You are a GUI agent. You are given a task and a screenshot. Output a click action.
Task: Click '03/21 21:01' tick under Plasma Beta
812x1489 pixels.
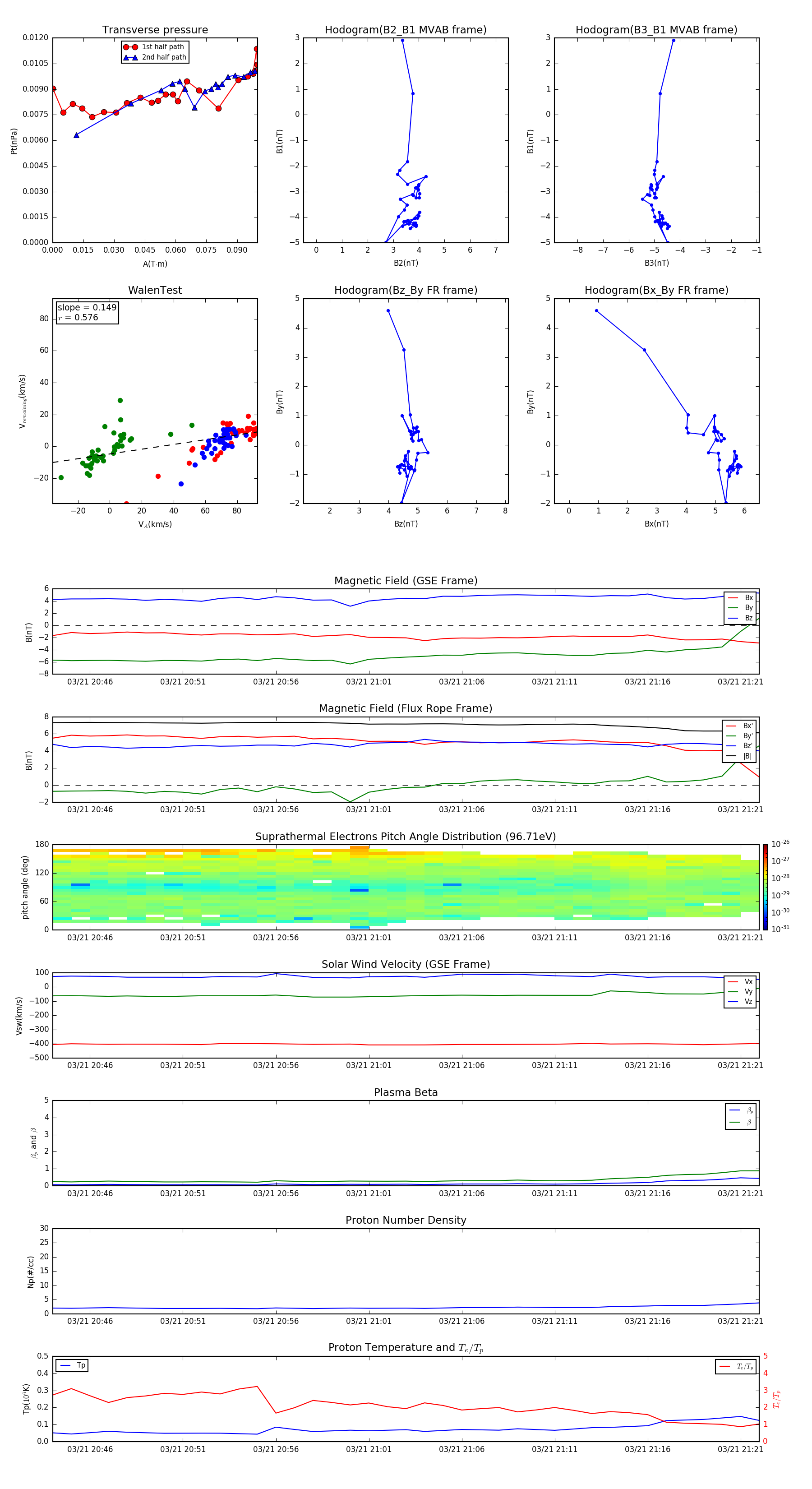point(369,1193)
